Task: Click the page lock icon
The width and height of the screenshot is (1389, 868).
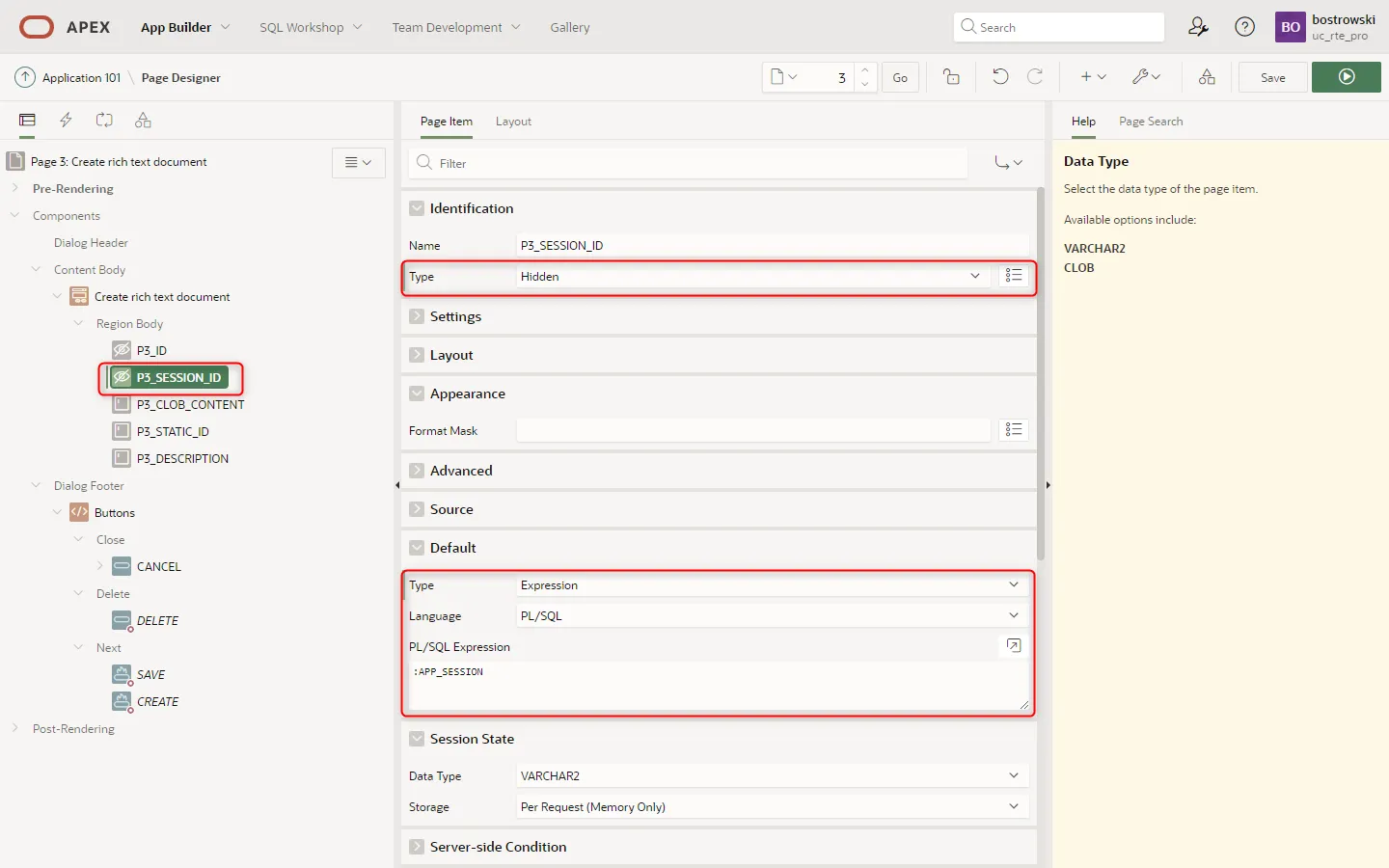Action: (x=951, y=77)
